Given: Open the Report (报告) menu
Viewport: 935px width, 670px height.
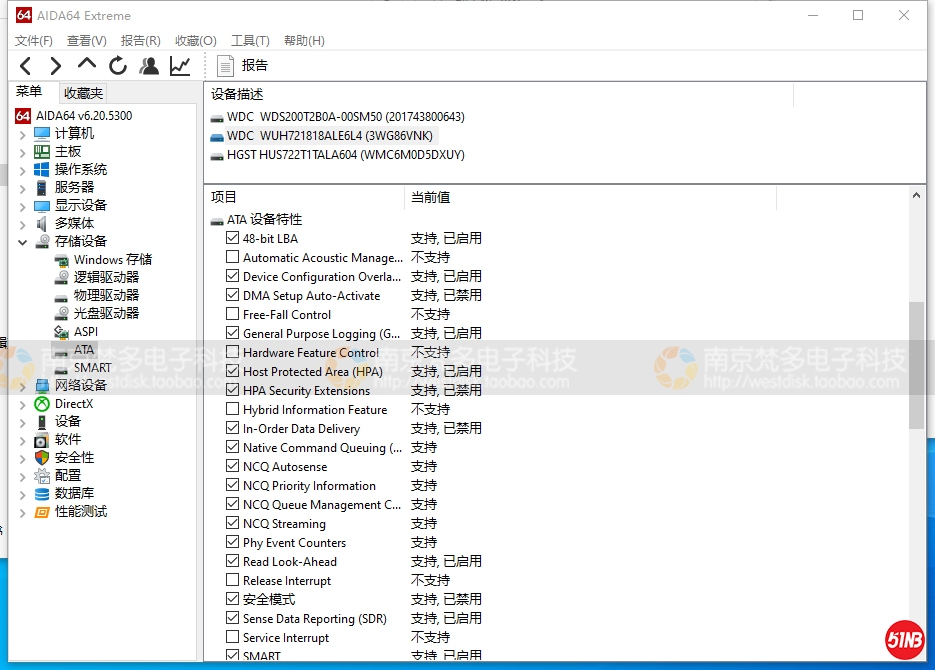Looking at the screenshot, I should (x=141, y=41).
